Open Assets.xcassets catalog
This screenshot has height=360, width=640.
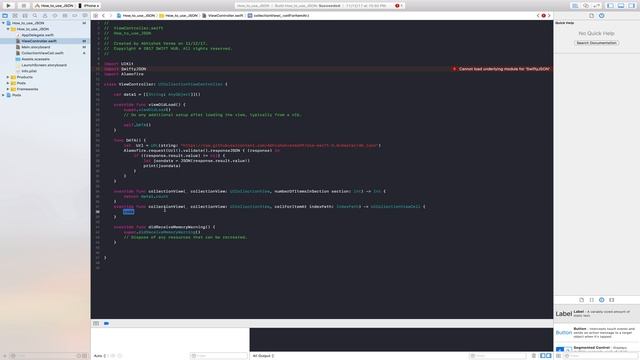(35, 59)
